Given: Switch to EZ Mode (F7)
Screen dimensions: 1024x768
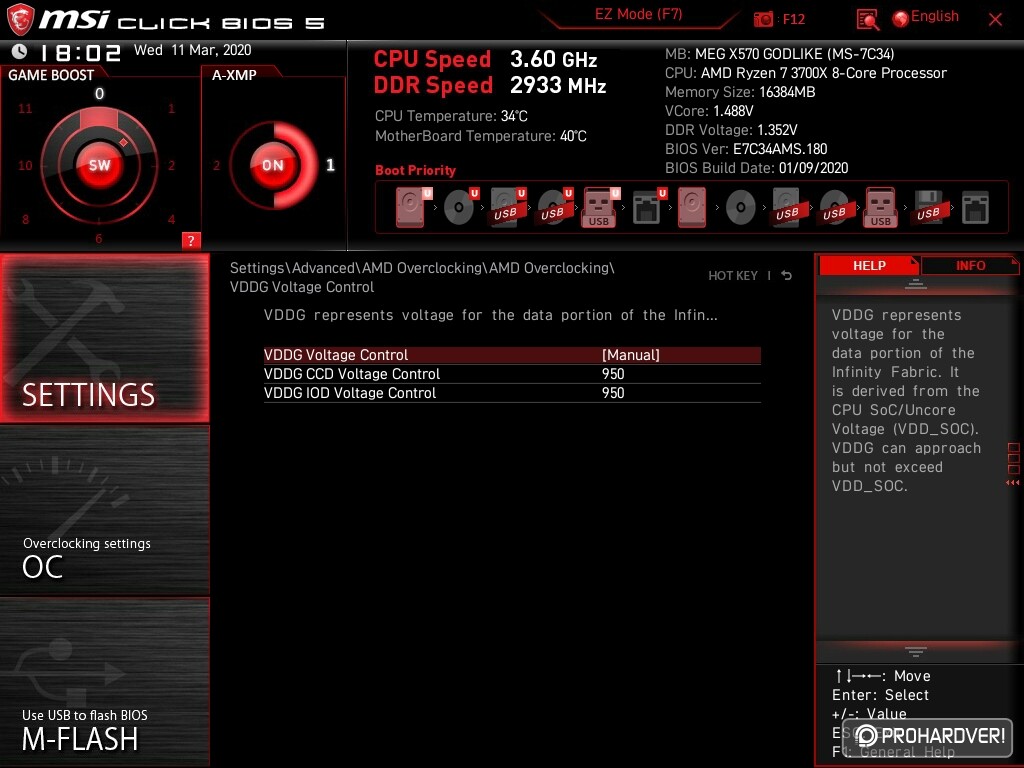Looking at the screenshot, I should [x=638, y=14].
